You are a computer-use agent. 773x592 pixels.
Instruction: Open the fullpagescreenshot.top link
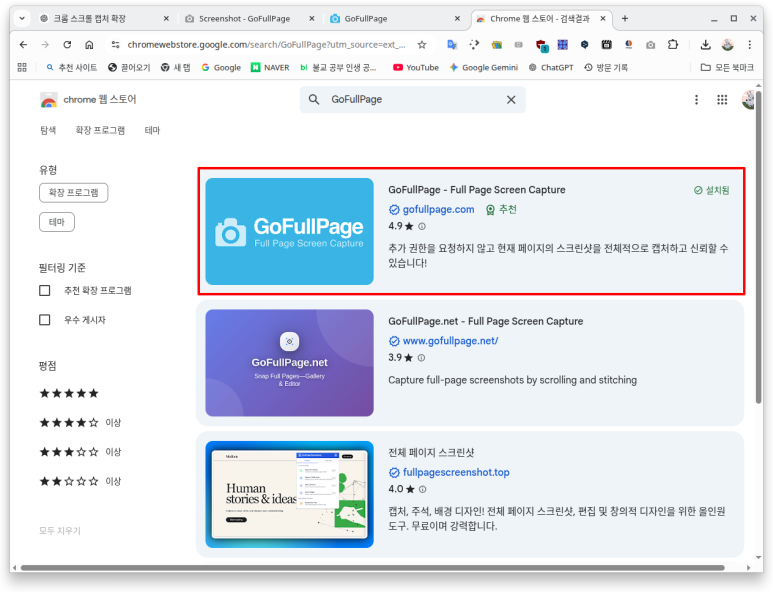tap(456, 473)
